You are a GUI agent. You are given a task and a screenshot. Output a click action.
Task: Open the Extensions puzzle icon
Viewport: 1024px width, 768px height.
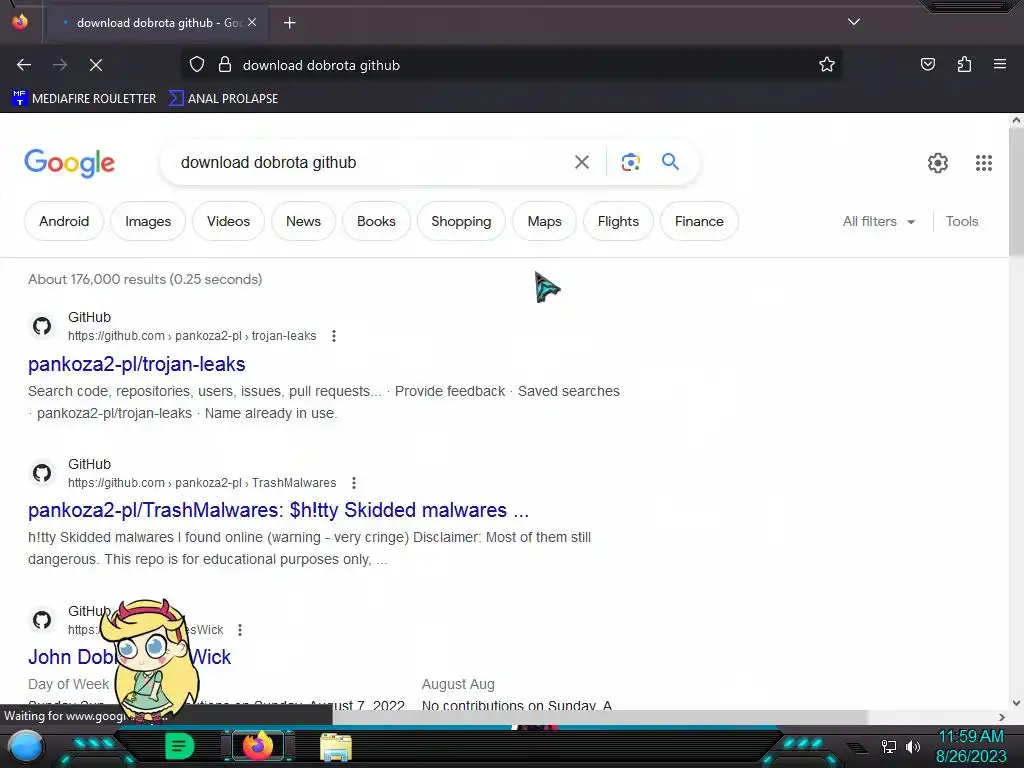pyautogui.click(x=964, y=65)
